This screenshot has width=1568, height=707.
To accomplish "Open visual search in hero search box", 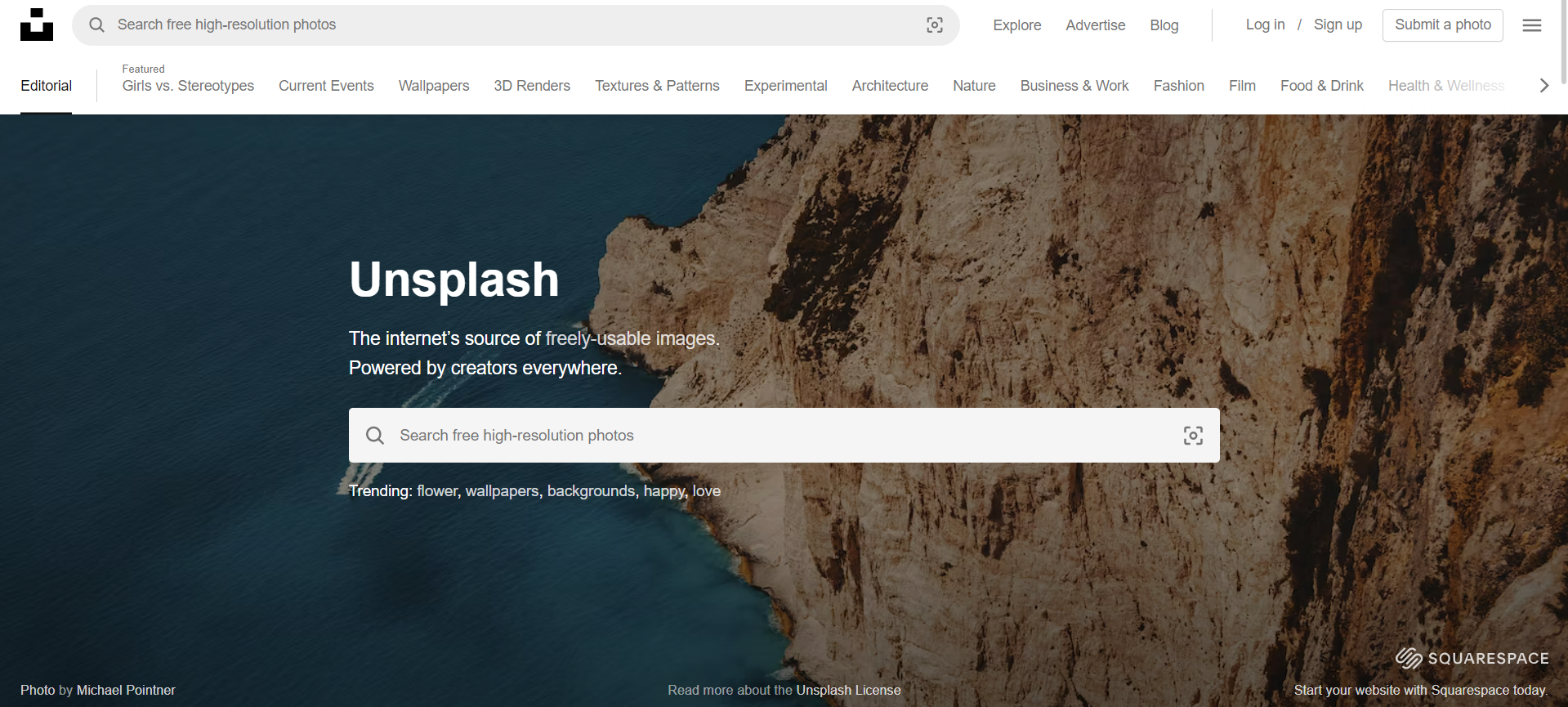I will tap(1193, 436).
